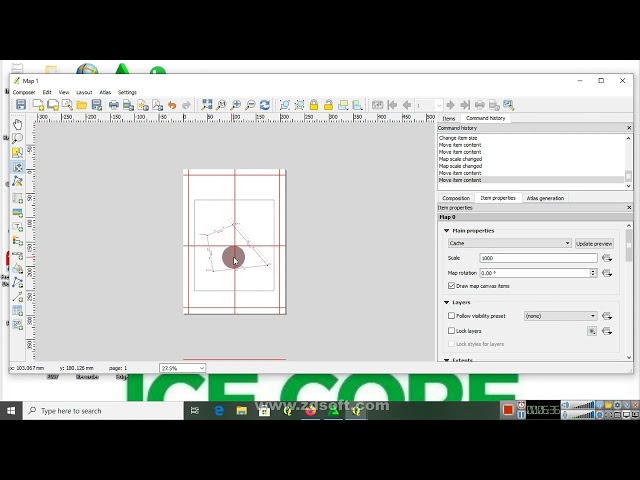Screen dimensions: 640x480
Task: Zoom to full composition extent
Action: pos(207,105)
